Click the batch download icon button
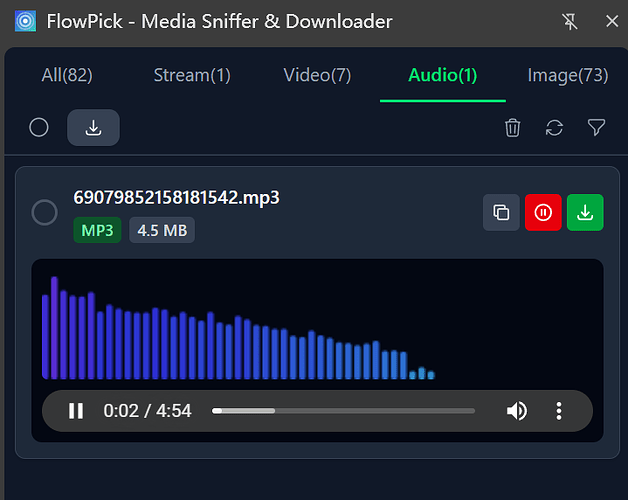Image resolution: width=628 pixels, height=500 pixels. pos(93,127)
